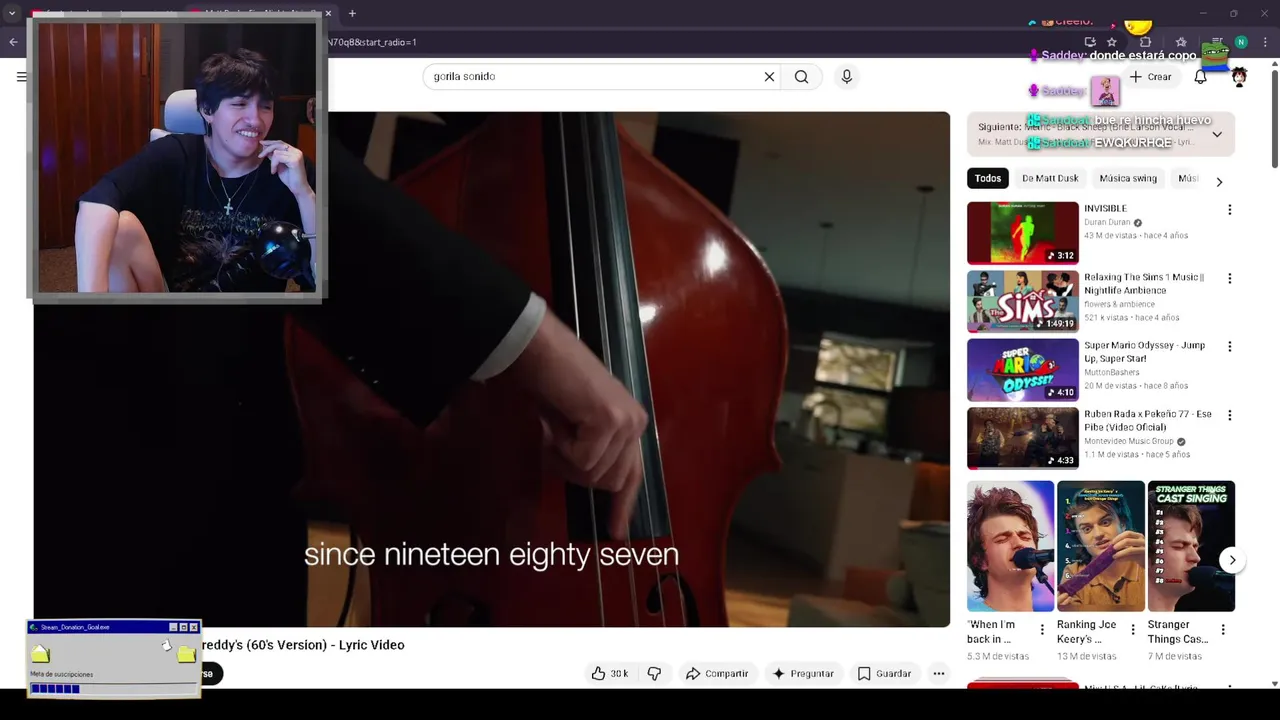Expand the Siguiente mix playlist panel
Viewport: 1280px width, 720px height.
[1217, 134]
